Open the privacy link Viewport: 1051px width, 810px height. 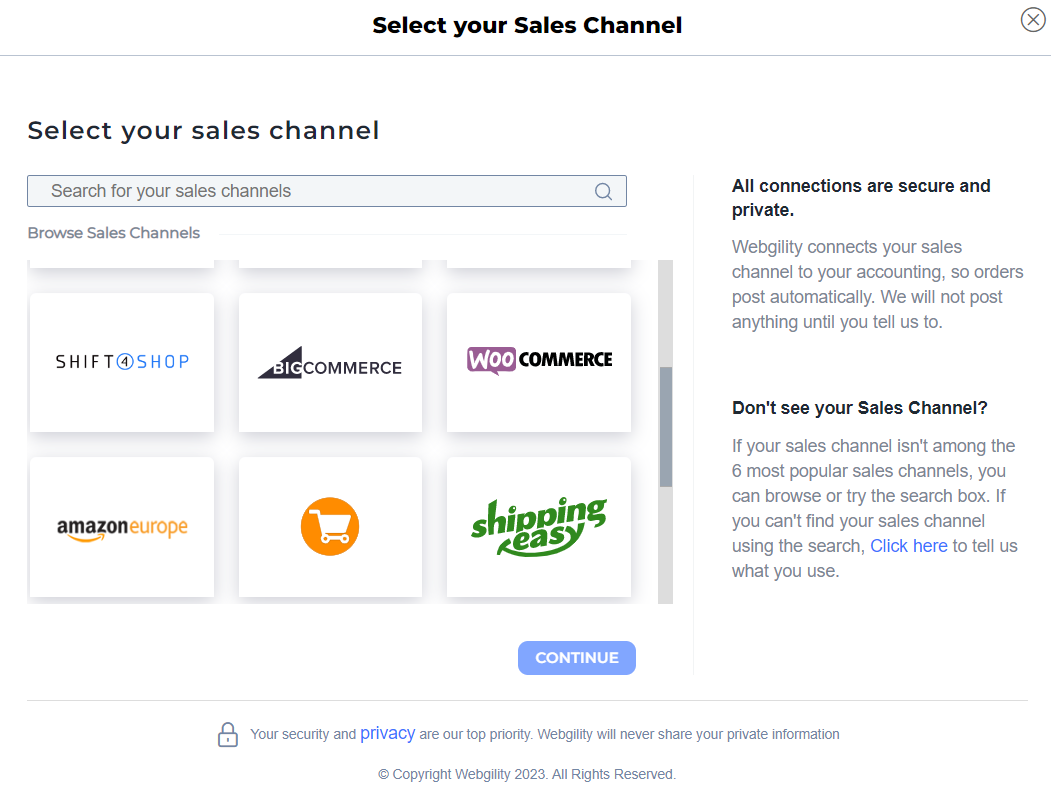(x=387, y=733)
